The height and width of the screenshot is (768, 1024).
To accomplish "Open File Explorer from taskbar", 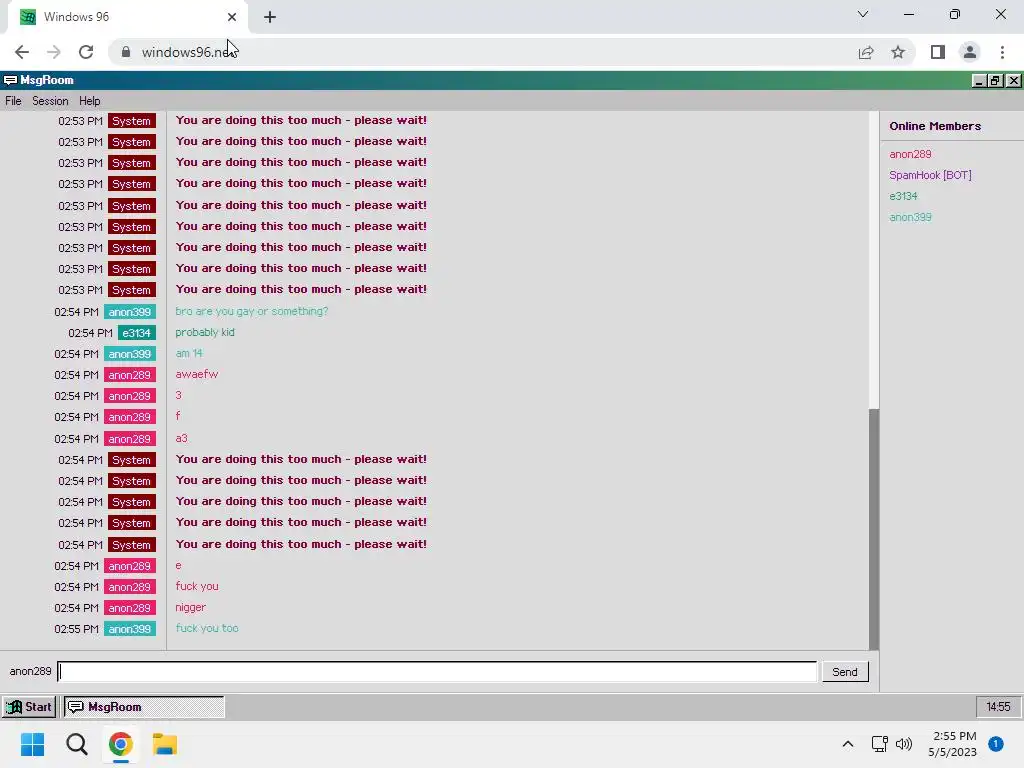I will [165, 744].
